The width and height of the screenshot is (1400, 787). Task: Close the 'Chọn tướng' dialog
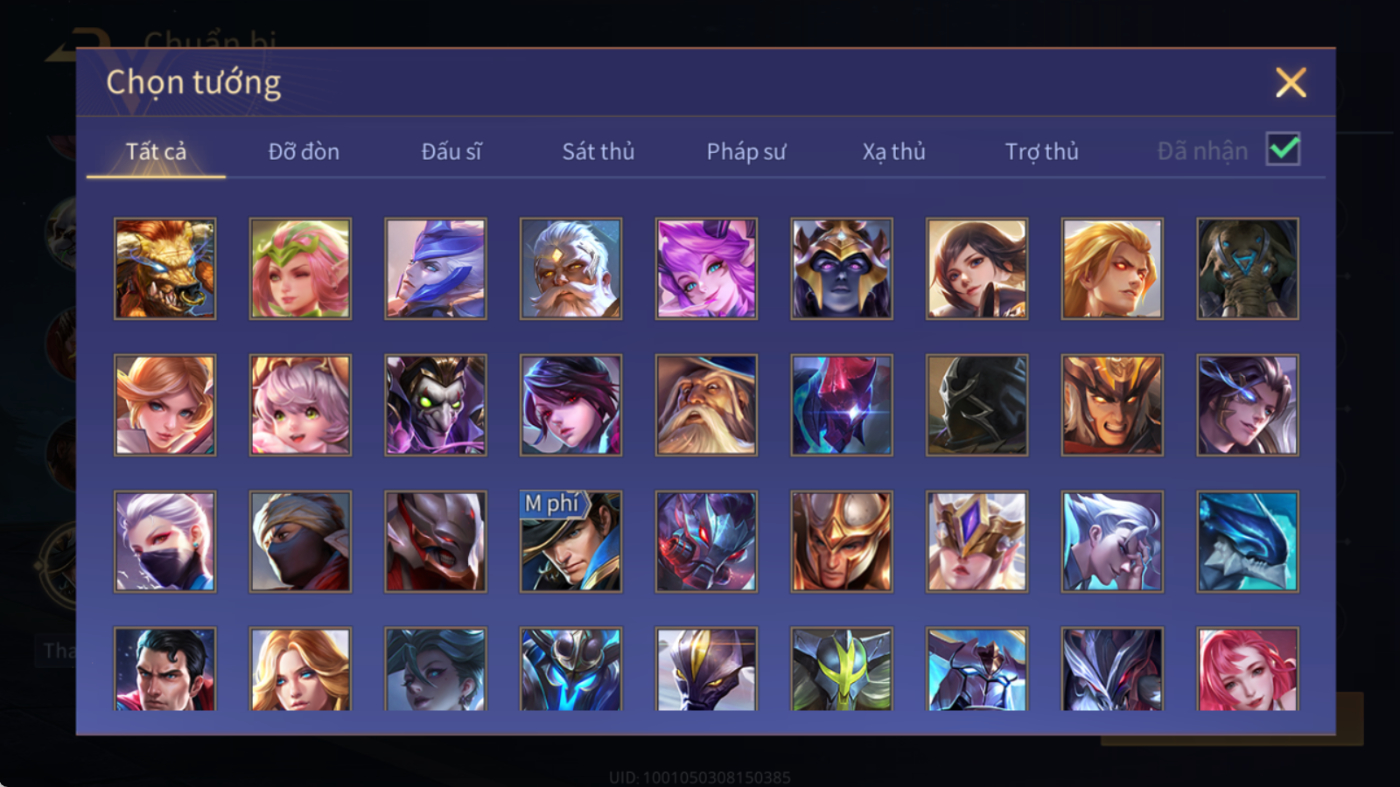click(x=1291, y=82)
